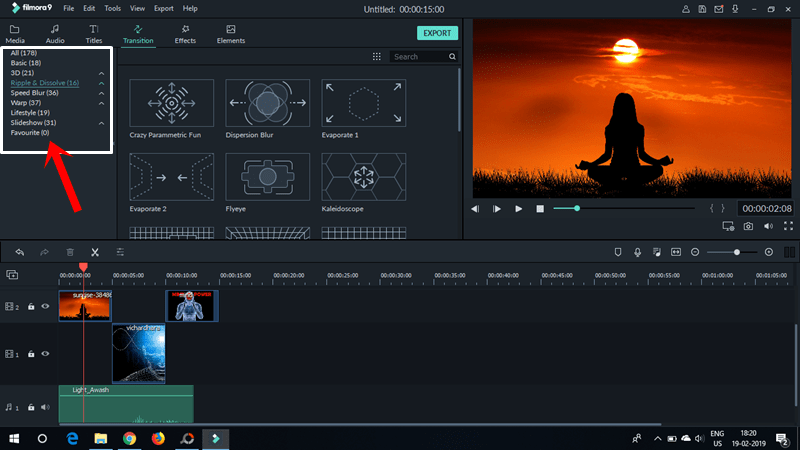Viewport: 800px width, 450px height.
Task: Open user account icon in title bar
Action: [686, 9]
